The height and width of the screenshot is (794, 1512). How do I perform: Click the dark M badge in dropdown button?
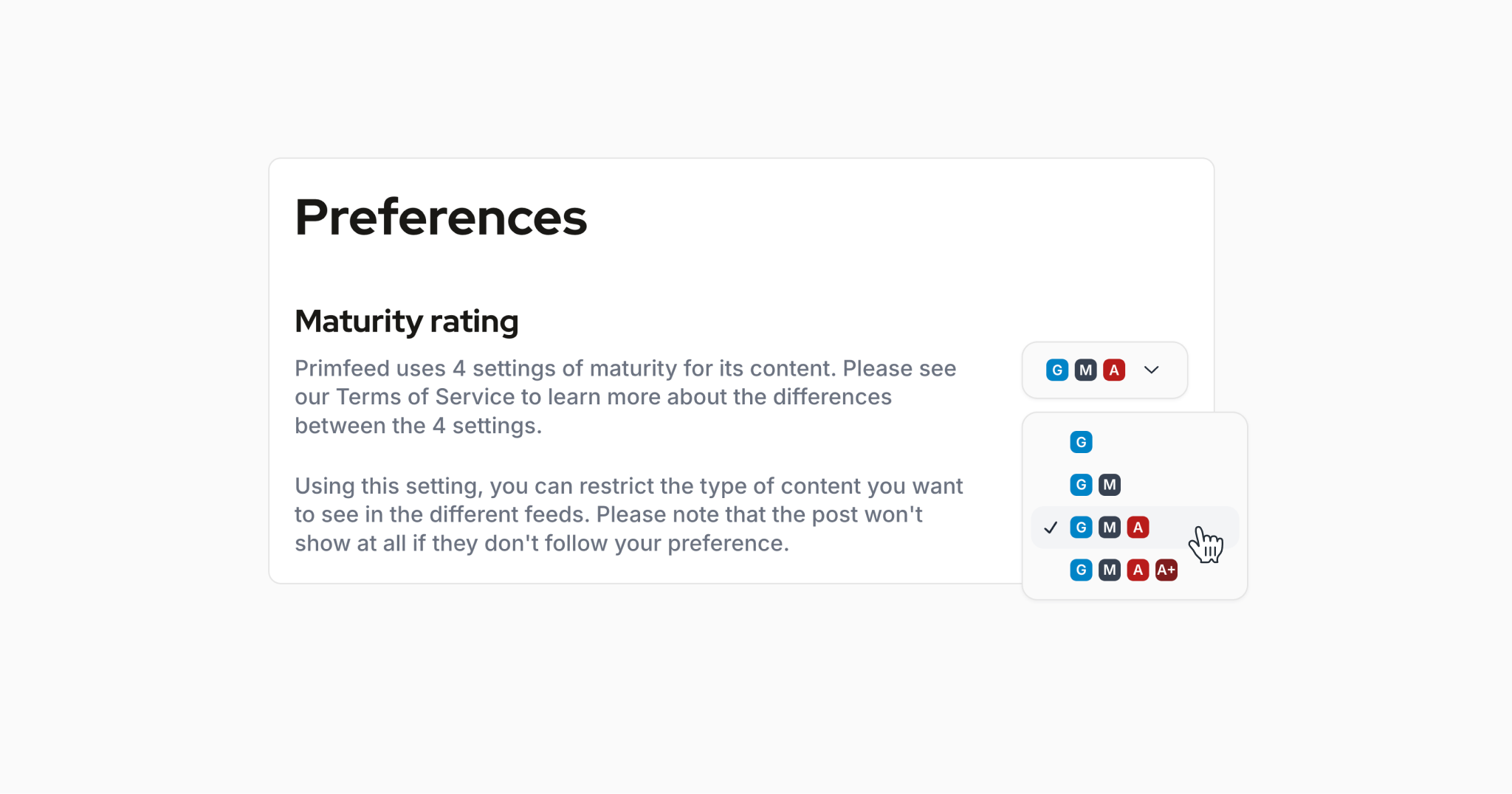[1085, 370]
